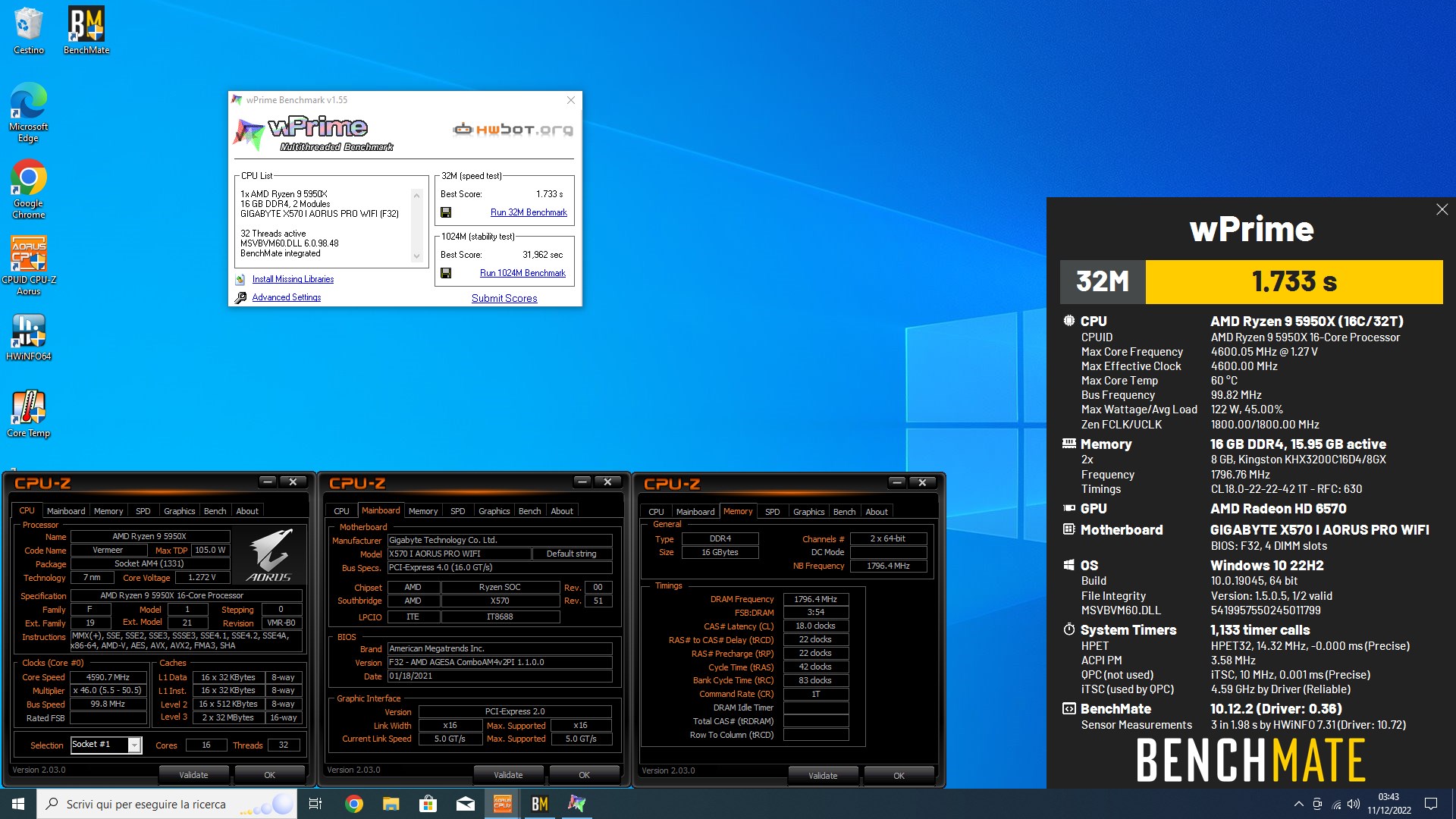Switch to CPU-Z Aorus taskbar button
The image size is (1456, 819).
(502, 804)
